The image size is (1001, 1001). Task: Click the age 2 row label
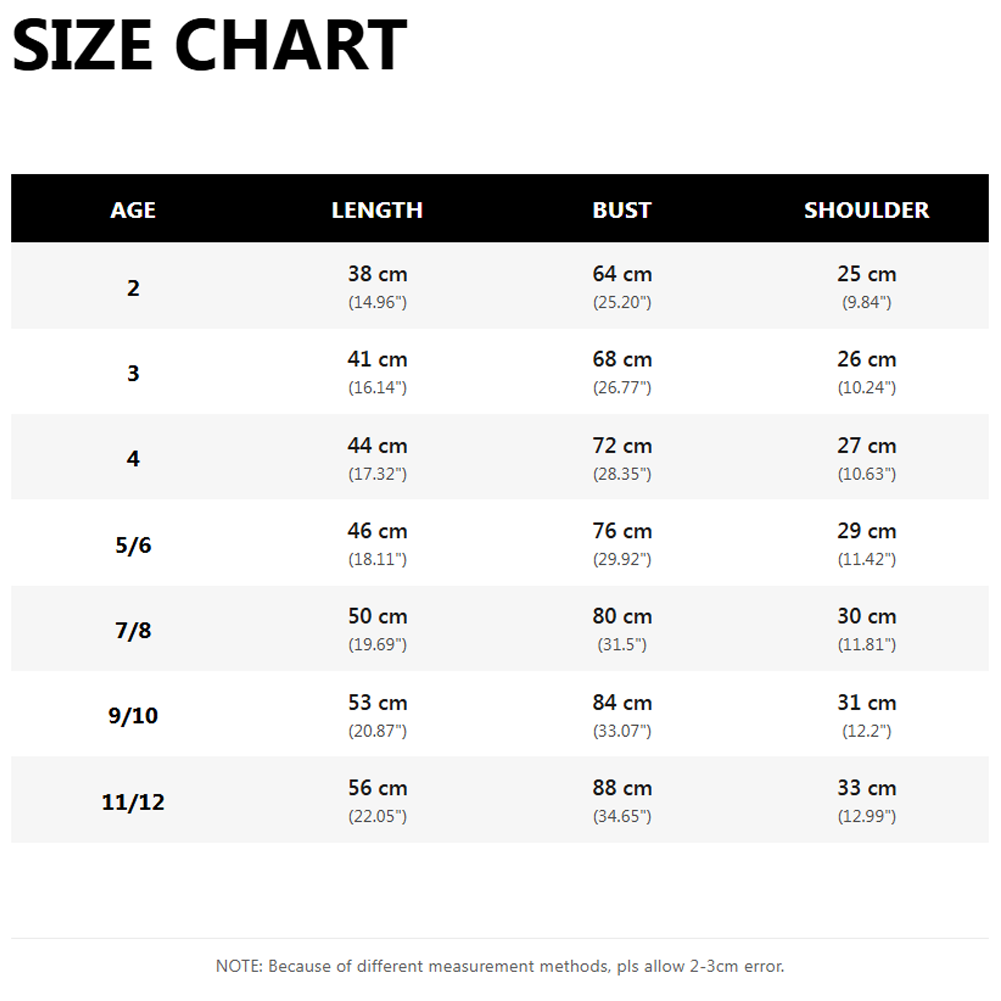point(133,288)
